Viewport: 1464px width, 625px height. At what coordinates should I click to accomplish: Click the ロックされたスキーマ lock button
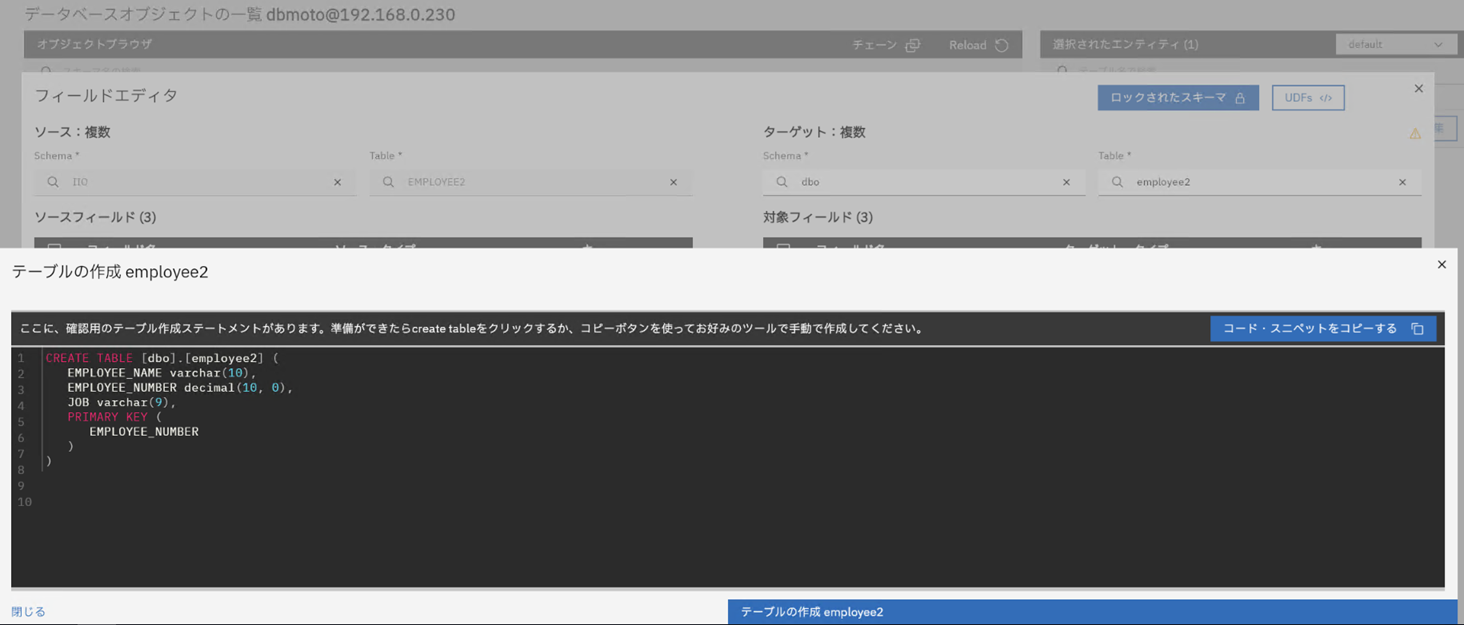(1177, 98)
